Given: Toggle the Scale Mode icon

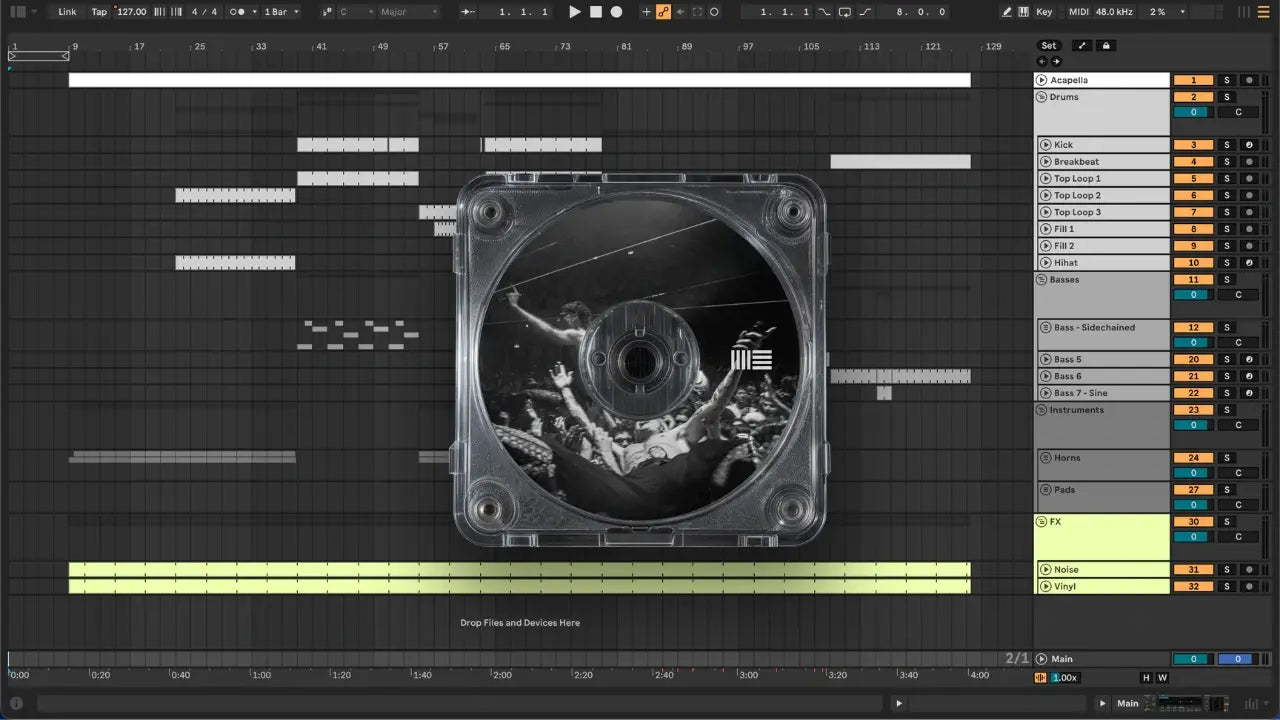Looking at the screenshot, I should tap(328, 12).
